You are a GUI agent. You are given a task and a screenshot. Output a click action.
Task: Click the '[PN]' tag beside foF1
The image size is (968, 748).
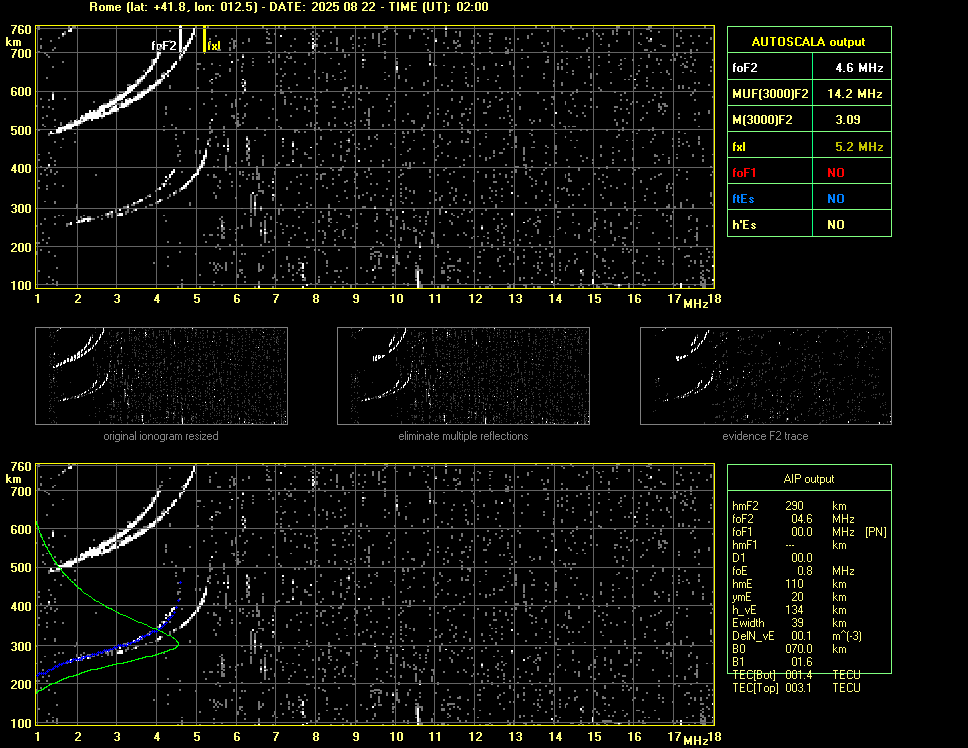[876, 532]
